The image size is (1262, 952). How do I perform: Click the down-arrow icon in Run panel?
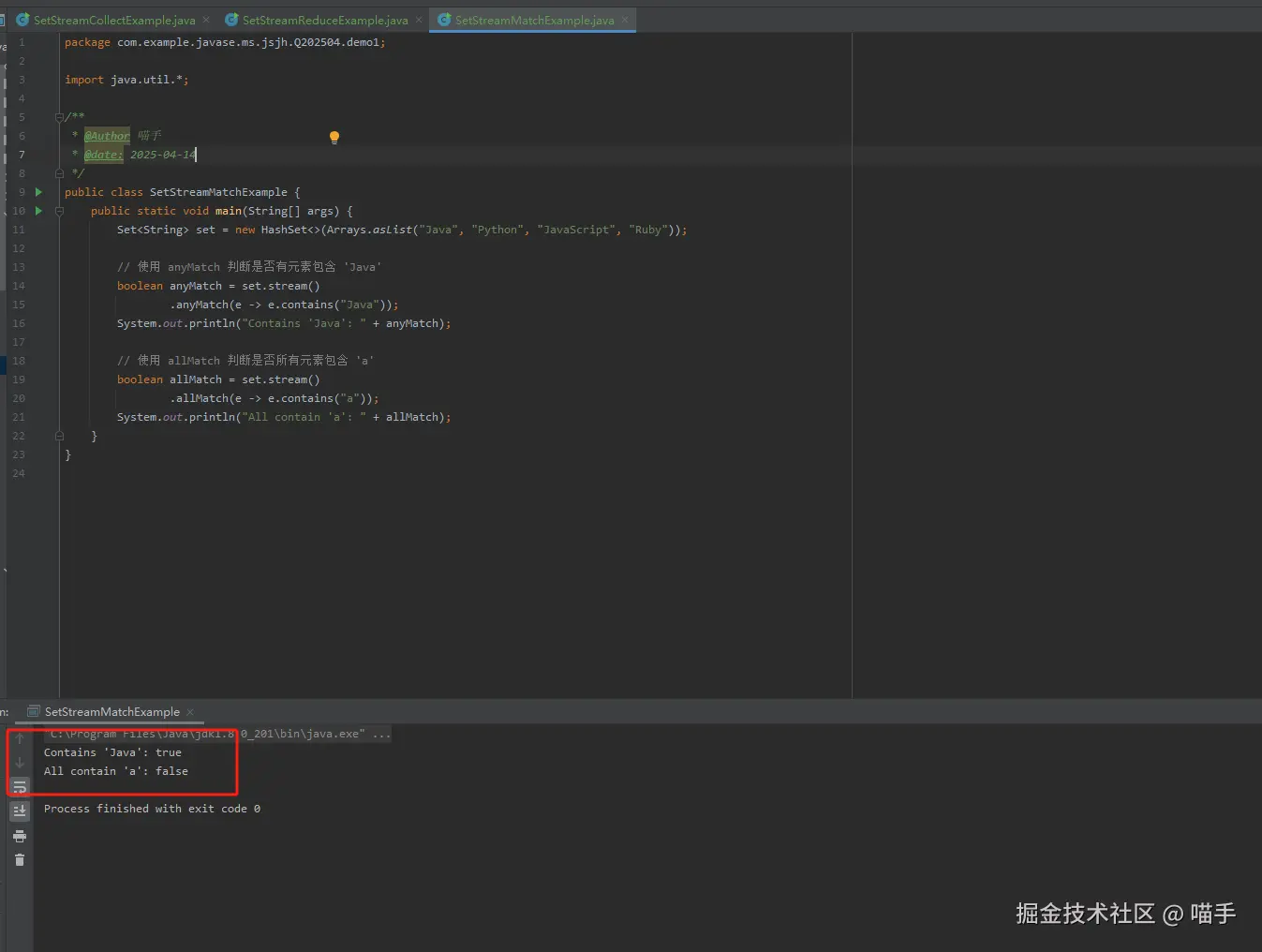[20, 763]
